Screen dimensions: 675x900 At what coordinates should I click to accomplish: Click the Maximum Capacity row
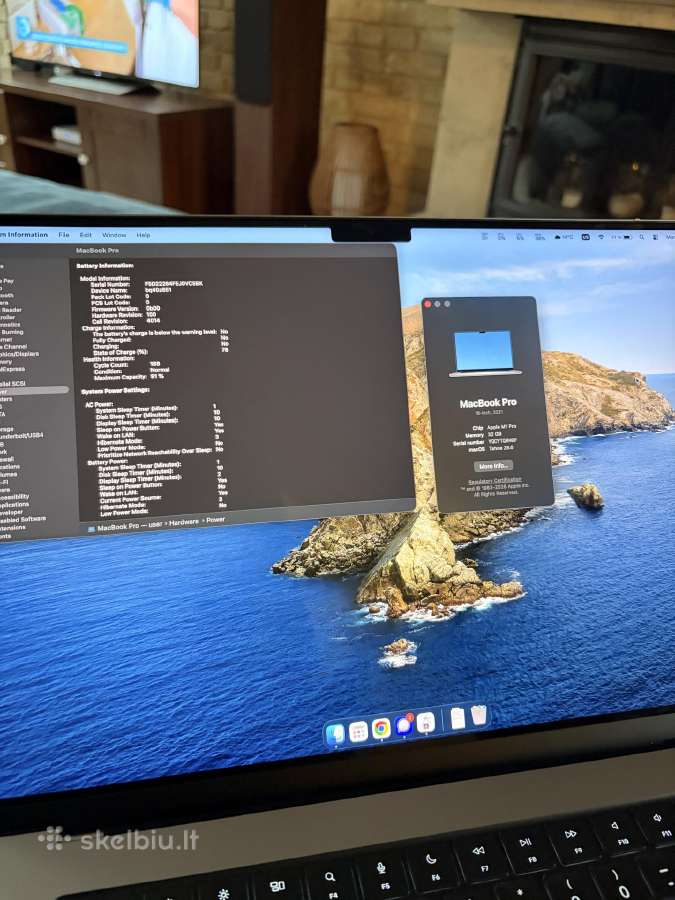point(129,377)
